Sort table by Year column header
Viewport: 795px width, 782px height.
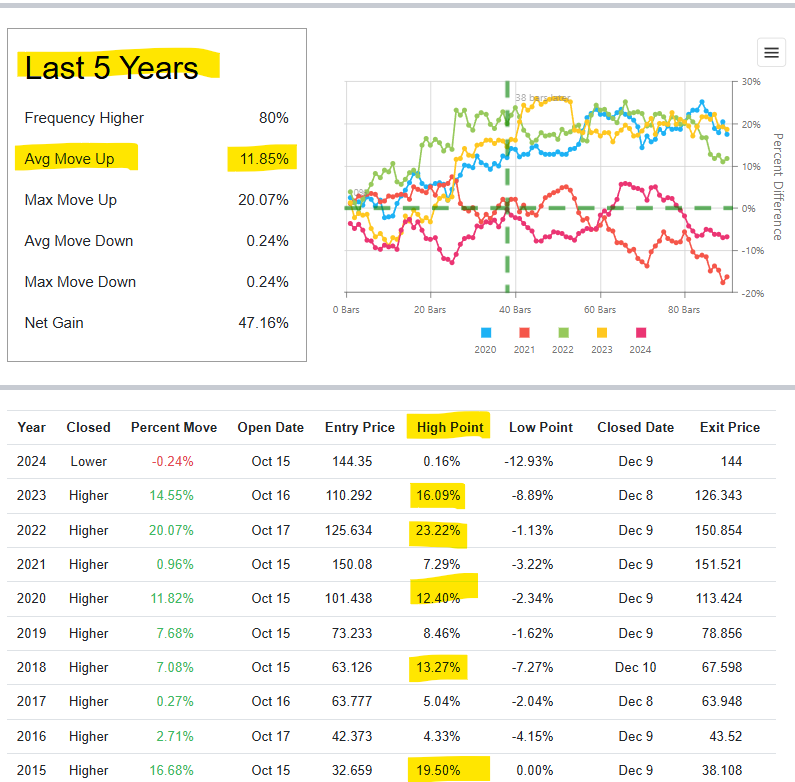pos(32,427)
